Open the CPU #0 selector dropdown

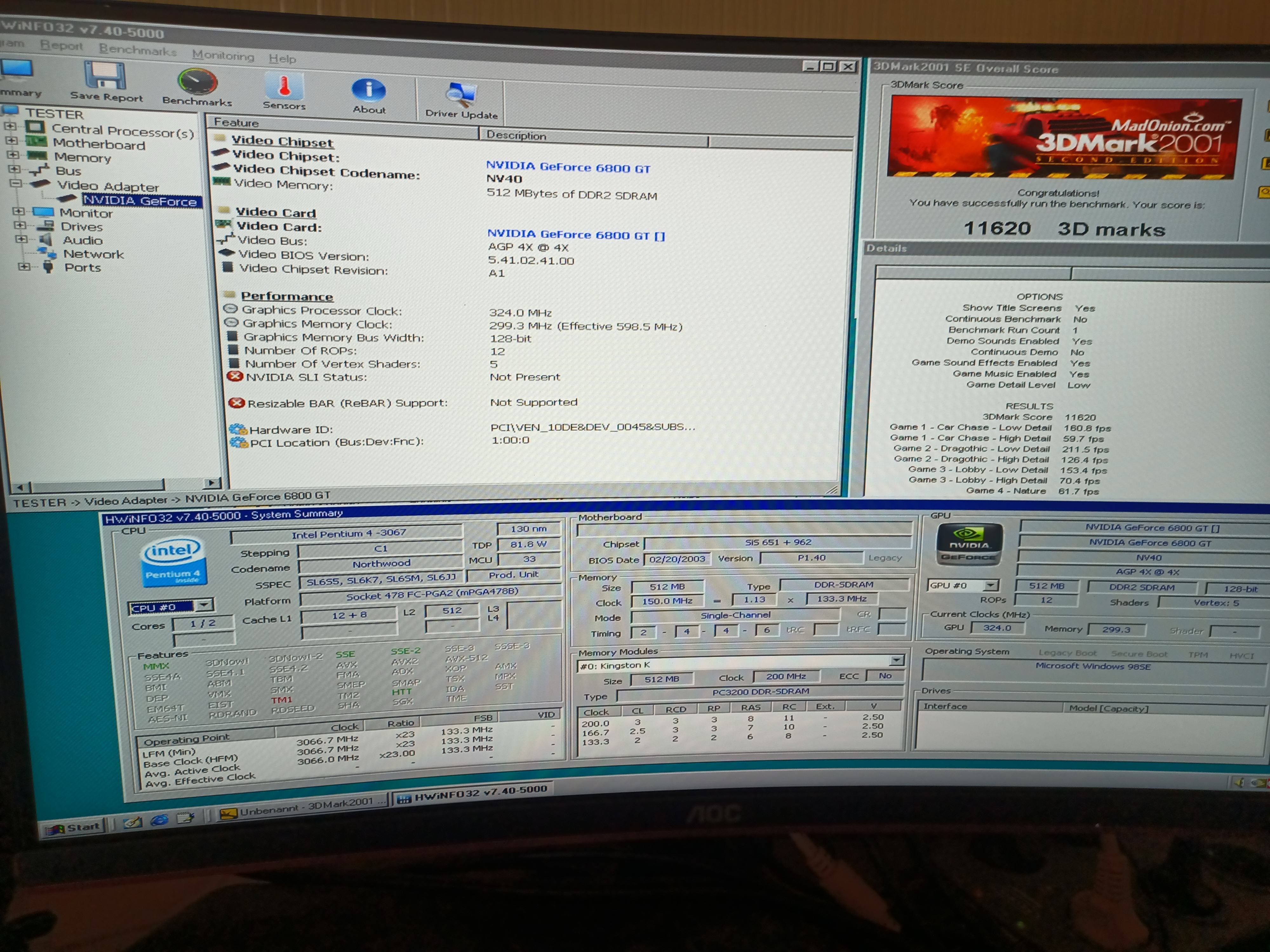[204, 605]
